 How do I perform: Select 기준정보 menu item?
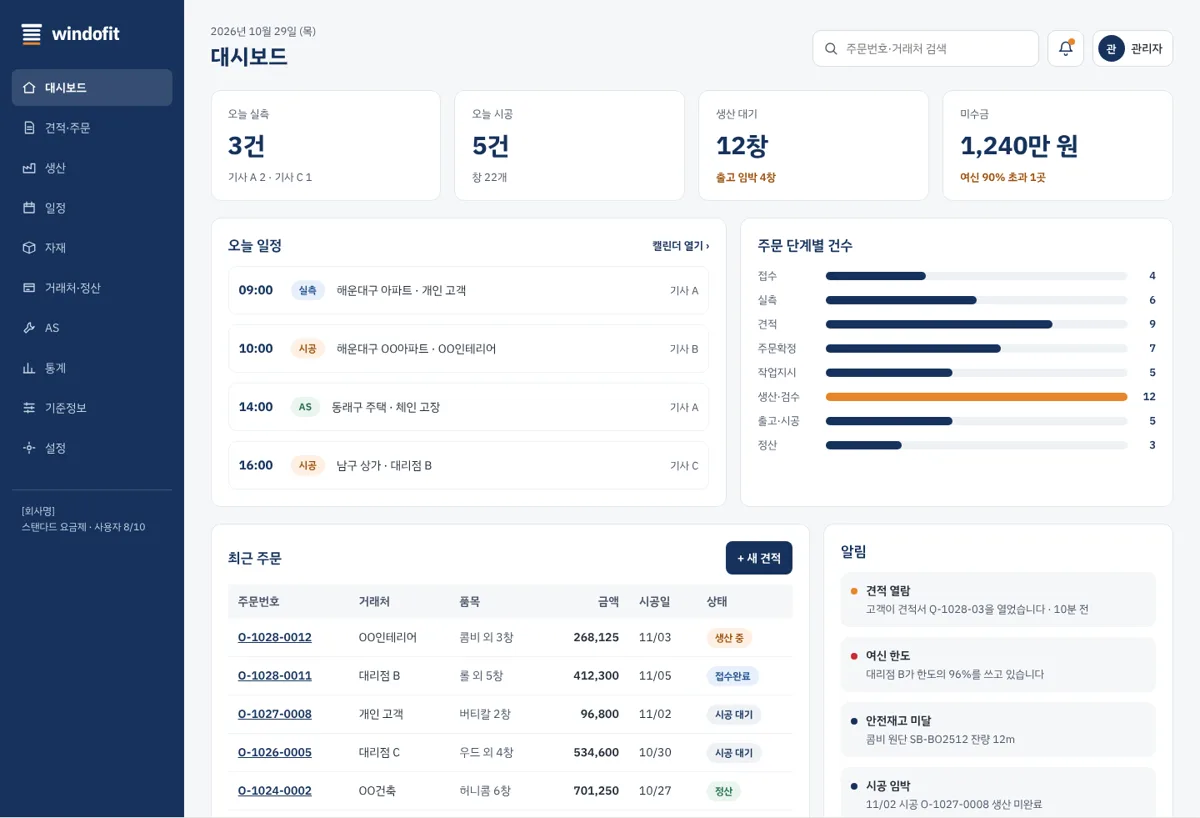pos(92,408)
